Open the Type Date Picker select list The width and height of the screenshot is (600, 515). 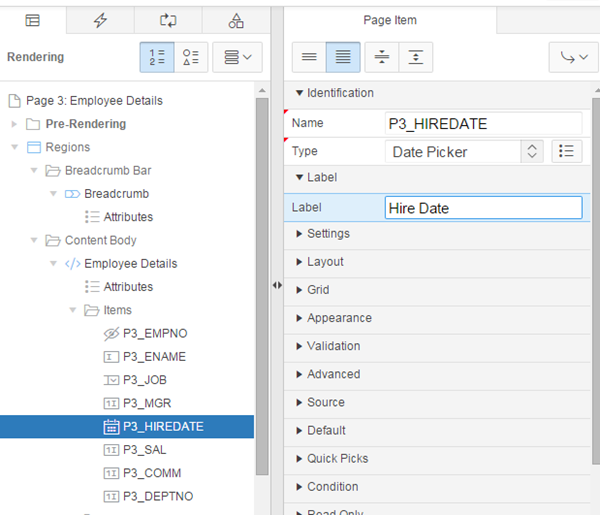pyautogui.click(x=464, y=152)
